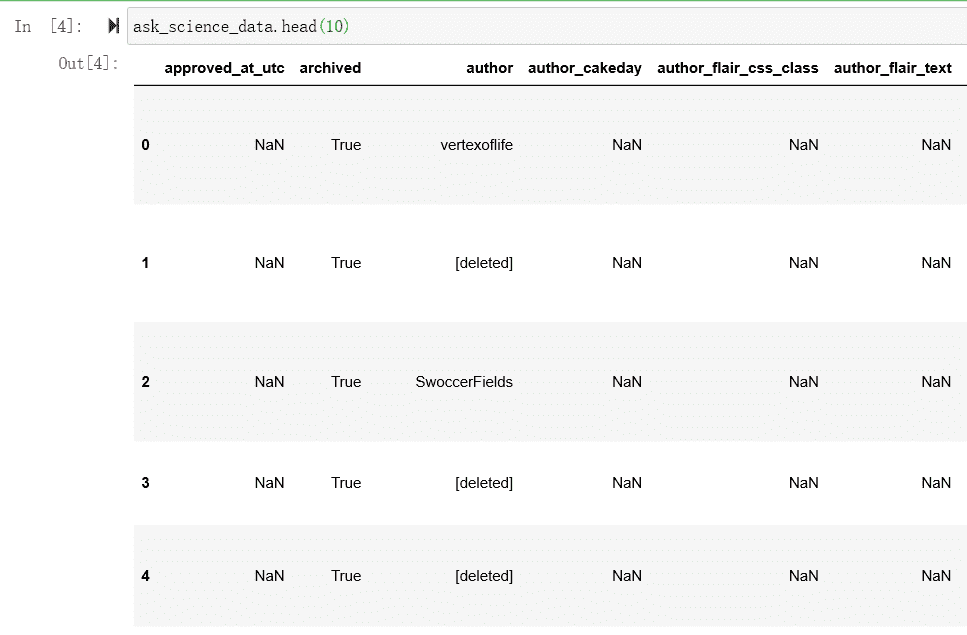Select row index 1 in the table
The width and height of the screenshot is (967, 635).
point(146,263)
